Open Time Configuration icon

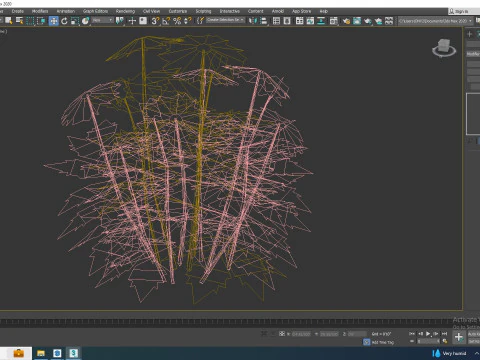444,341
